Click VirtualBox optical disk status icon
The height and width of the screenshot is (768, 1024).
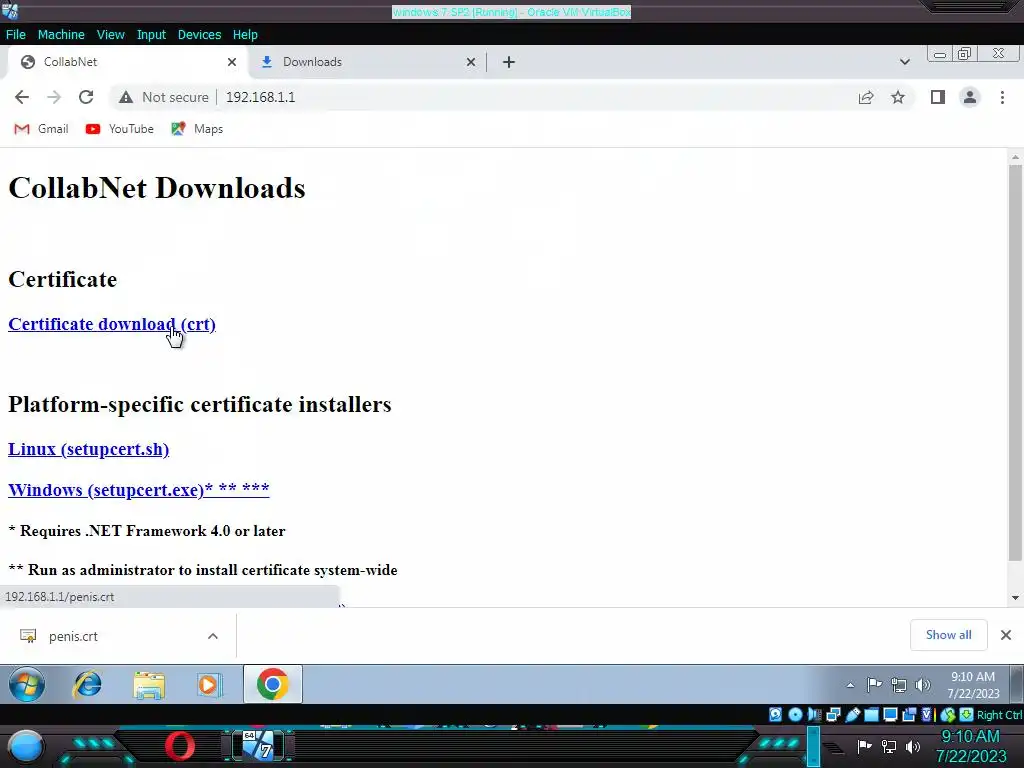pos(795,714)
